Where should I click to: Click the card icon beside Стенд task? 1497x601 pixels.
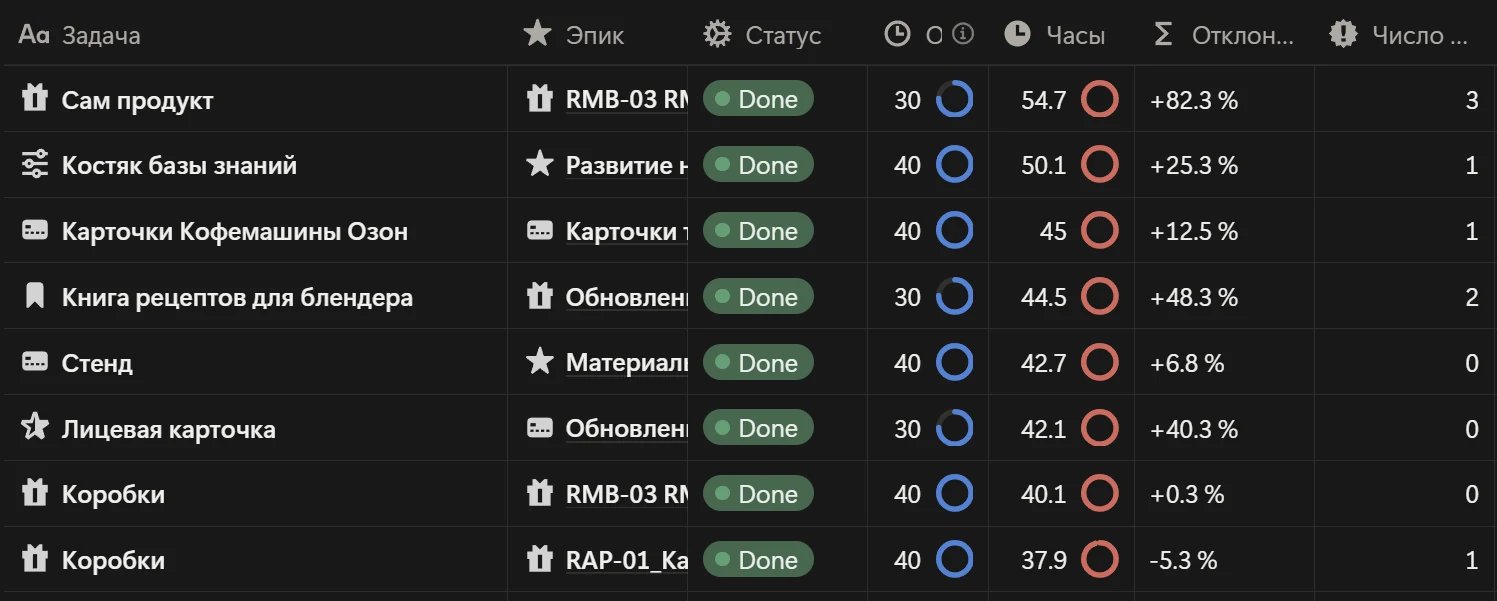[x=35, y=363]
